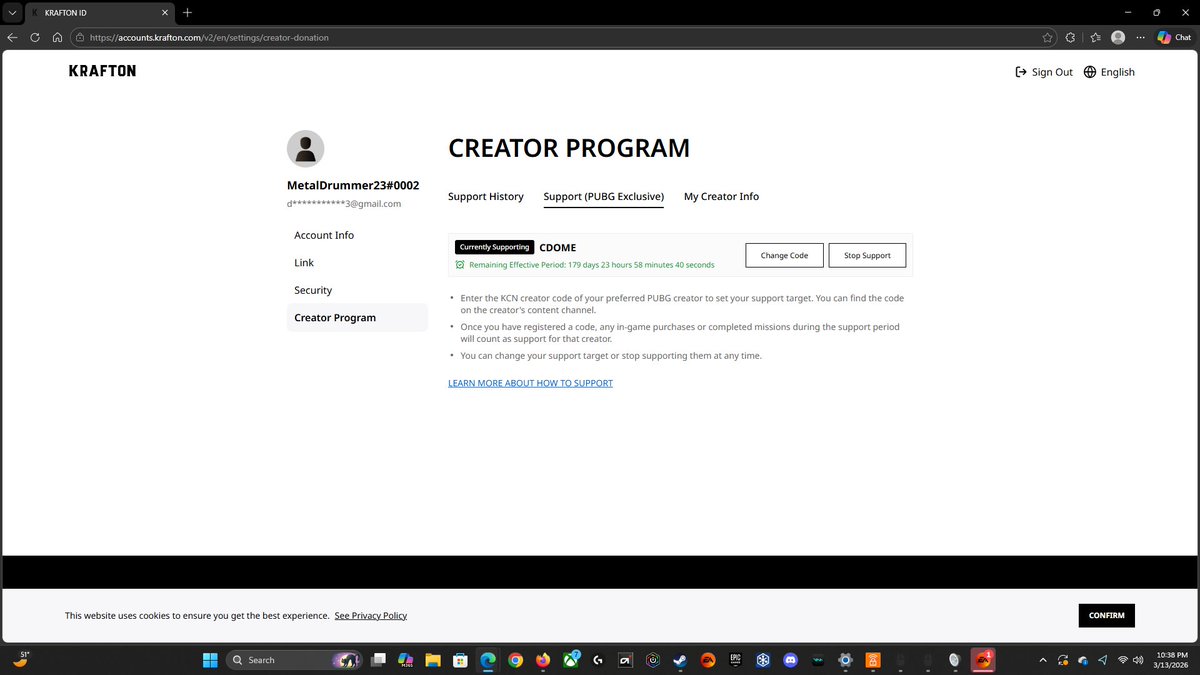Select the Support (PUBG Exclusive) tab
The width and height of the screenshot is (1200, 675).
click(604, 197)
